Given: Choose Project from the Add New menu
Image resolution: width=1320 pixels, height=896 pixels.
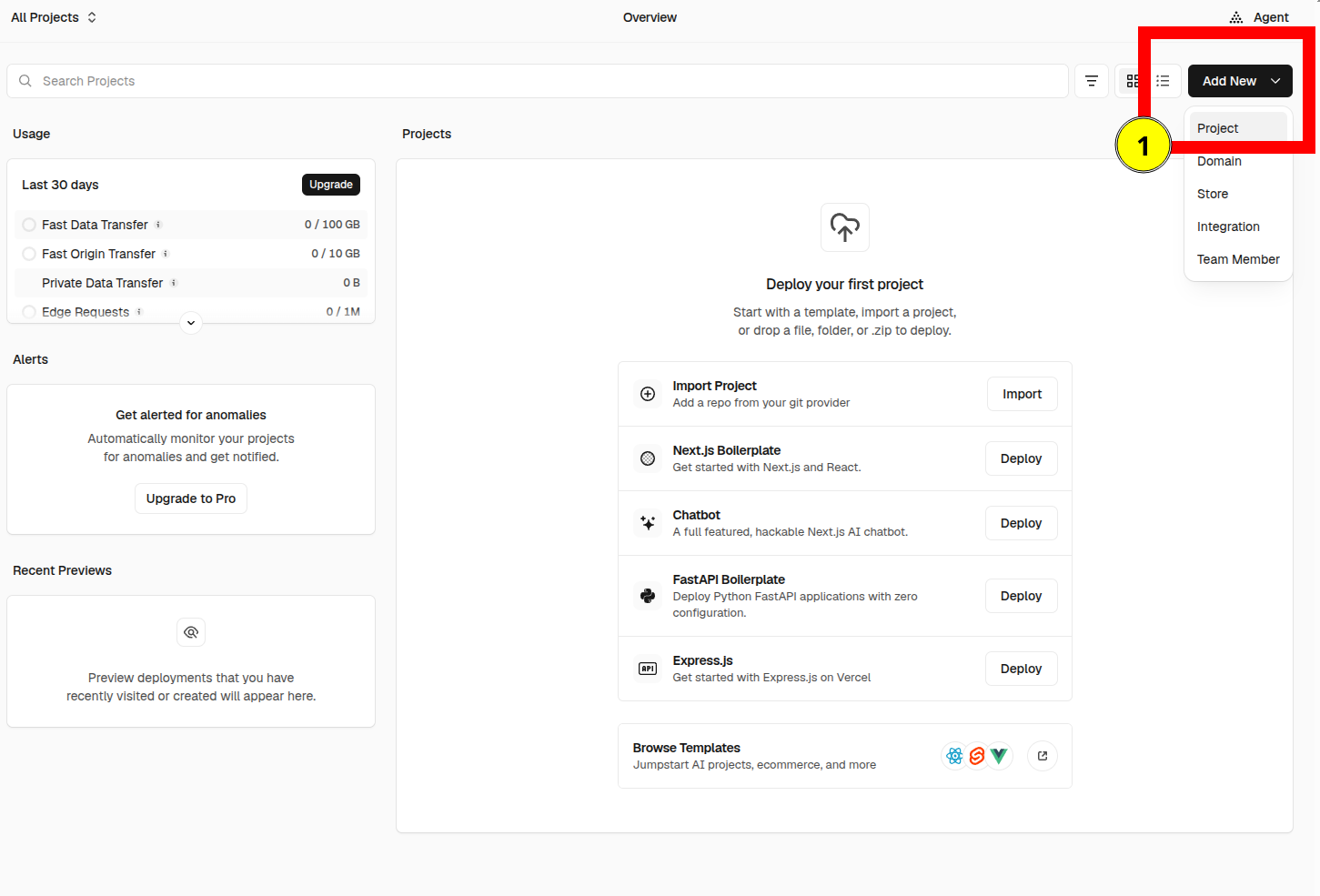Looking at the screenshot, I should pos(1238,128).
